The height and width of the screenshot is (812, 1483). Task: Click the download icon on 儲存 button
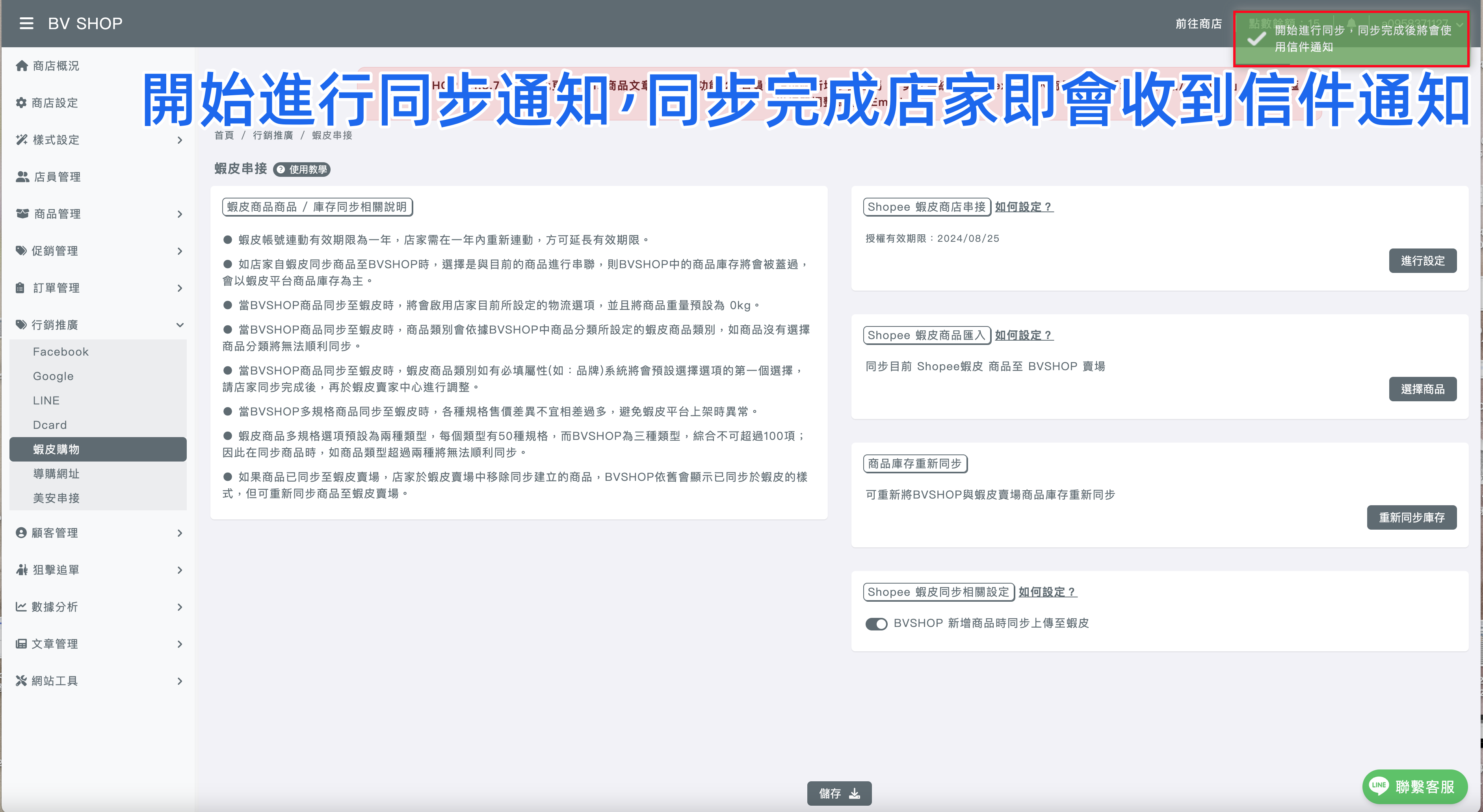[x=855, y=793]
